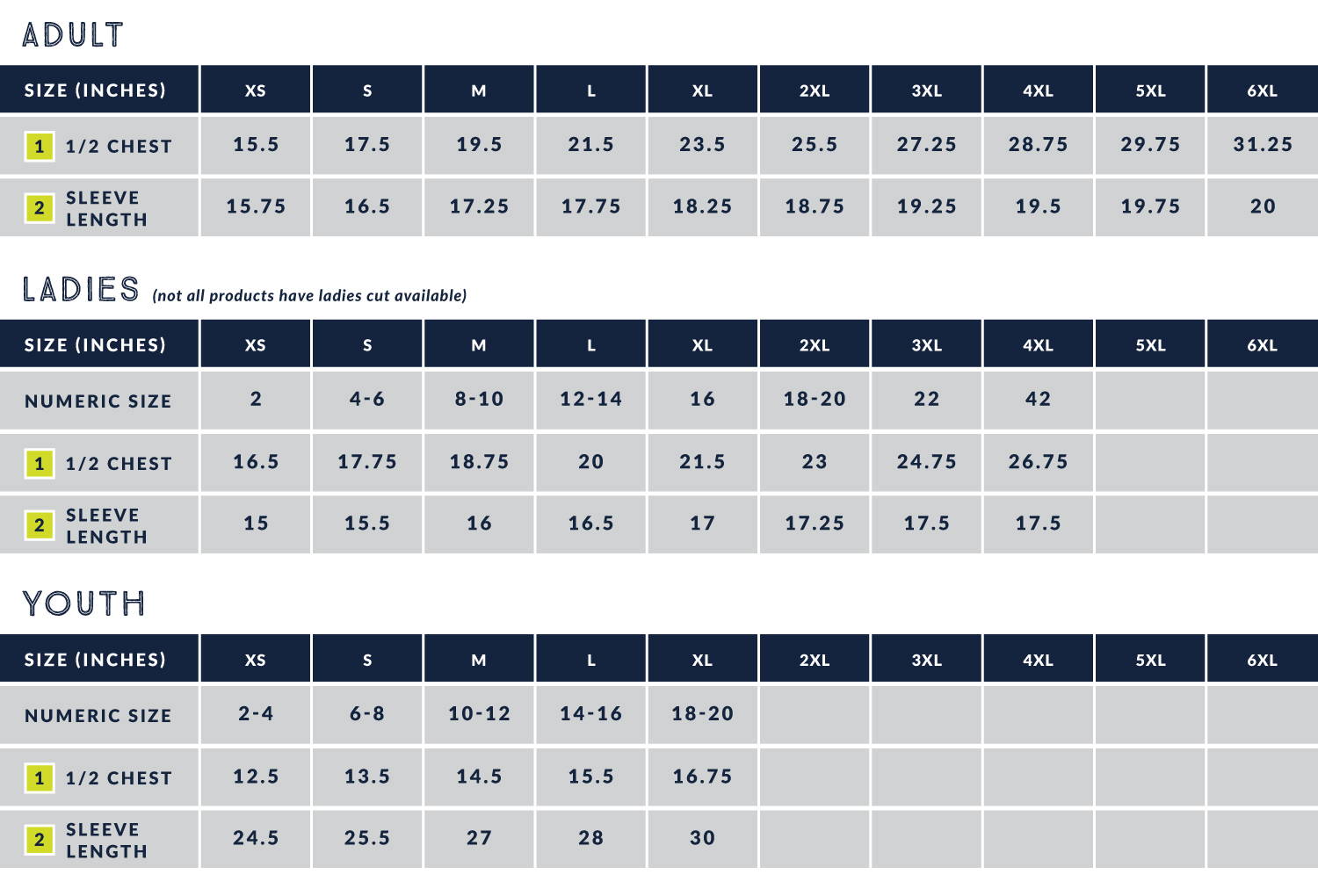Click the yellow 1 badge in Adult table

point(39,146)
